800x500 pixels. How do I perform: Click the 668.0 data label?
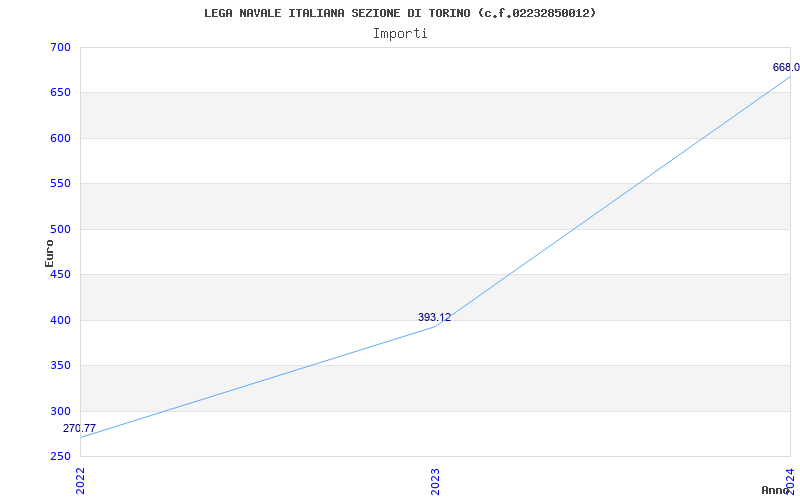[786, 67]
